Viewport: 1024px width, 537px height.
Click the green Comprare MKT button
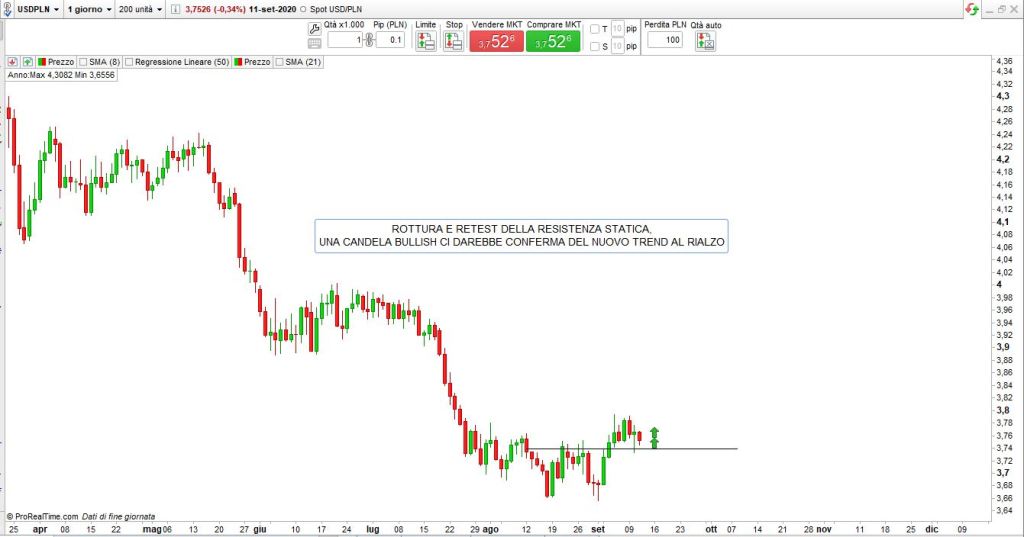(x=553, y=41)
